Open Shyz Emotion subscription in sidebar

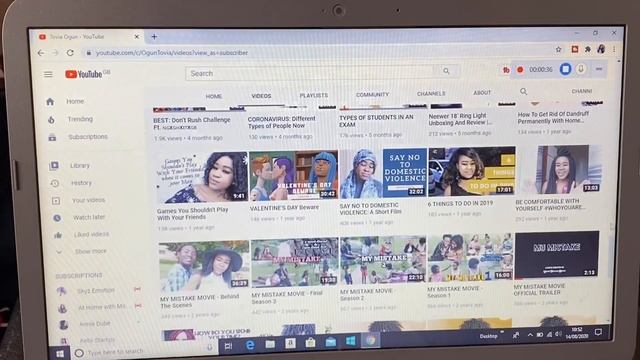tap(97, 291)
